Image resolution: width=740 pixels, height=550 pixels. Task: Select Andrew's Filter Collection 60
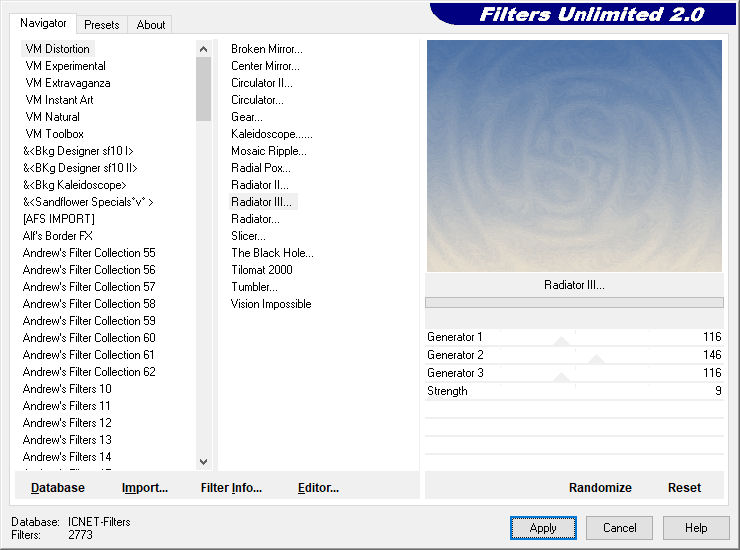coord(89,338)
